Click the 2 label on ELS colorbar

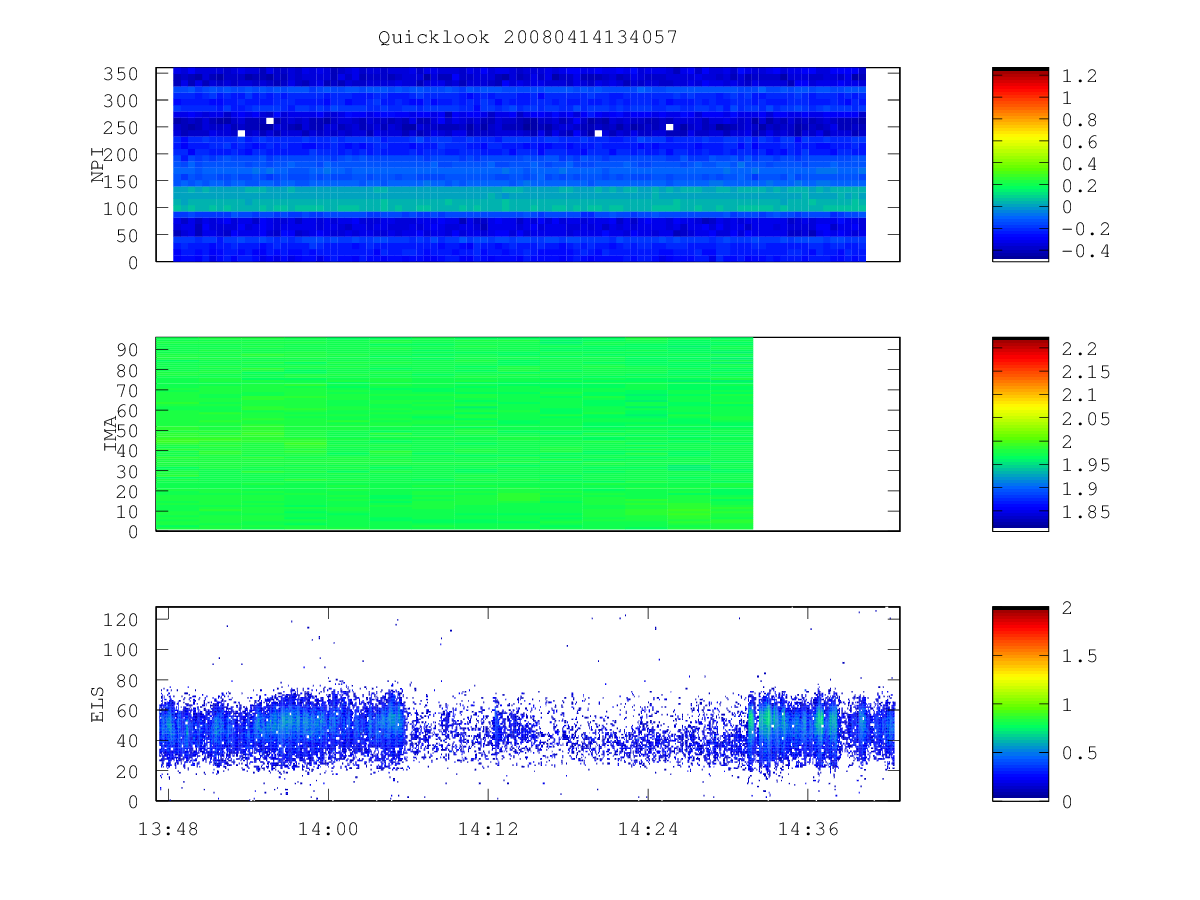pyautogui.click(x=1067, y=608)
